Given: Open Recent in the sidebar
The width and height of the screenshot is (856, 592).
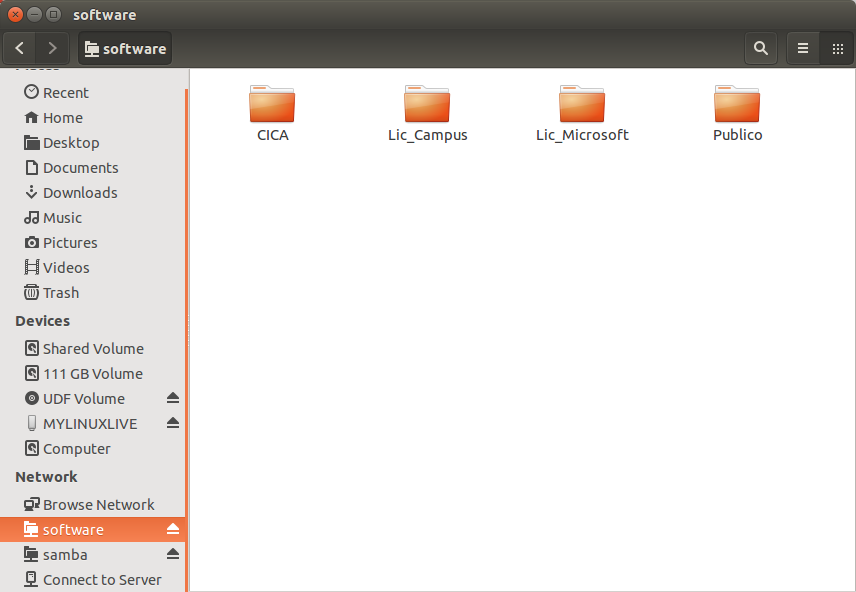Looking at the screenshot, I should [93, 93].
